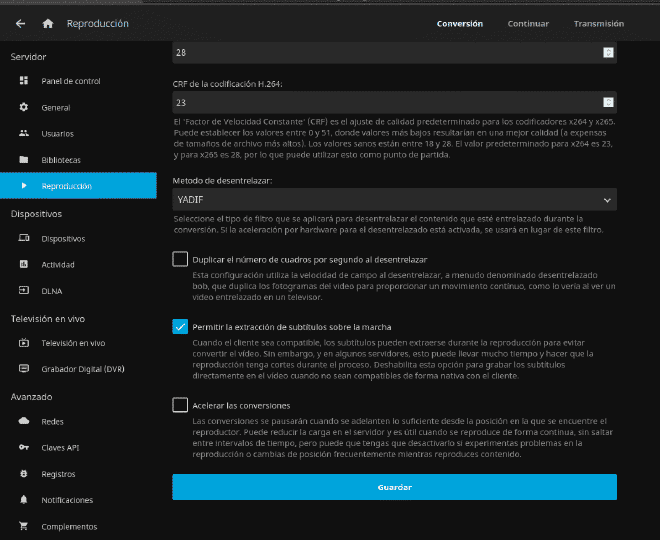Click the Televisión en vivo TV icon

[x=24, y=343]
